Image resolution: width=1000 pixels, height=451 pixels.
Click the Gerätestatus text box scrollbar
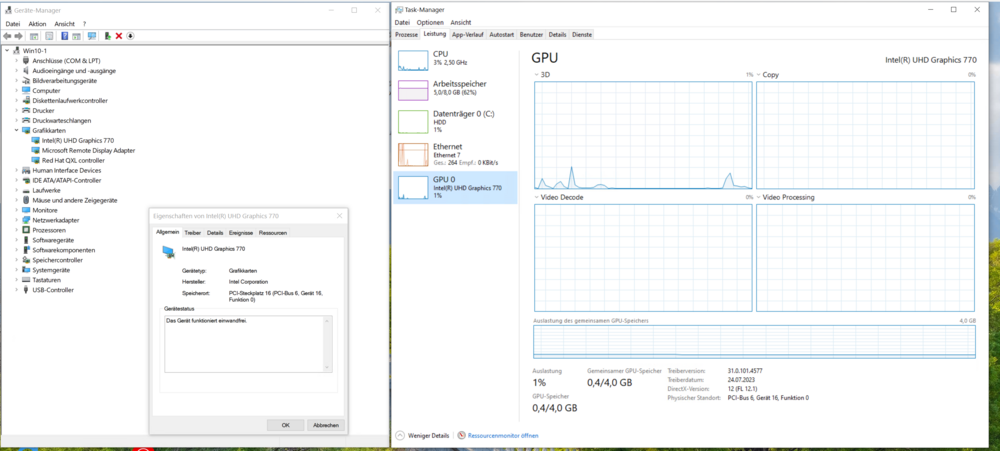click(x=328, y=343)
